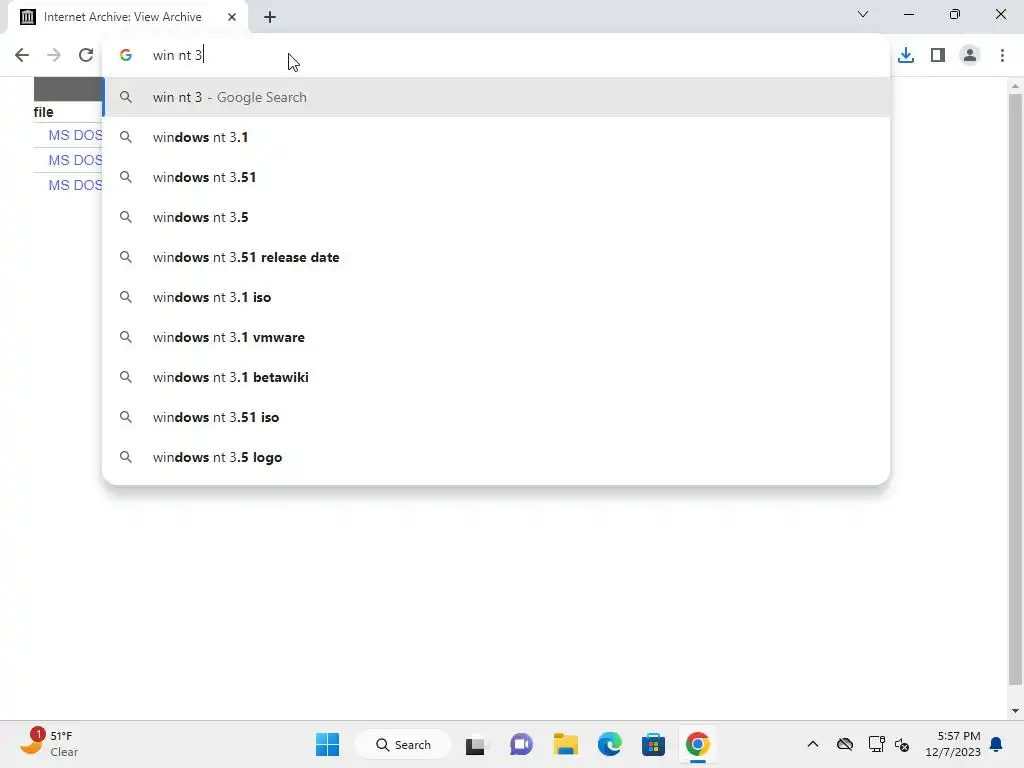Viewport: 1024px width, 768px height.
Task: Choose 'win nt 3 - Google Search' suggestion
Action: click(496, 97)
